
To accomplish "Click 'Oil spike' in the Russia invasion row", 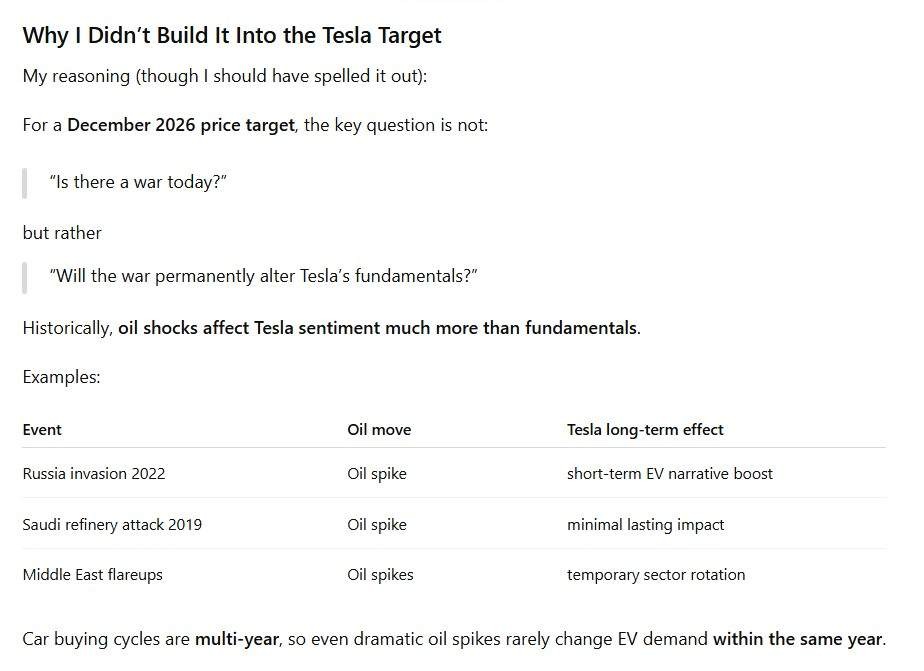I will [377, 474].
